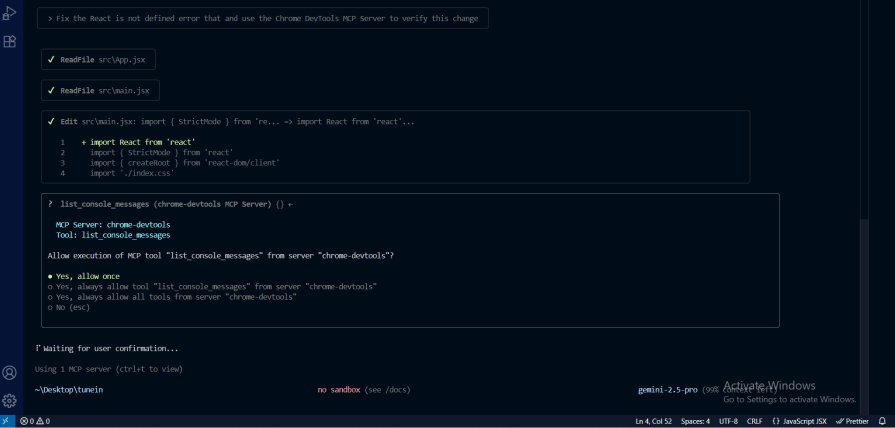Click the Ln 4, Col 52 position indicator

pyautogui.click(x=653, y=421)
